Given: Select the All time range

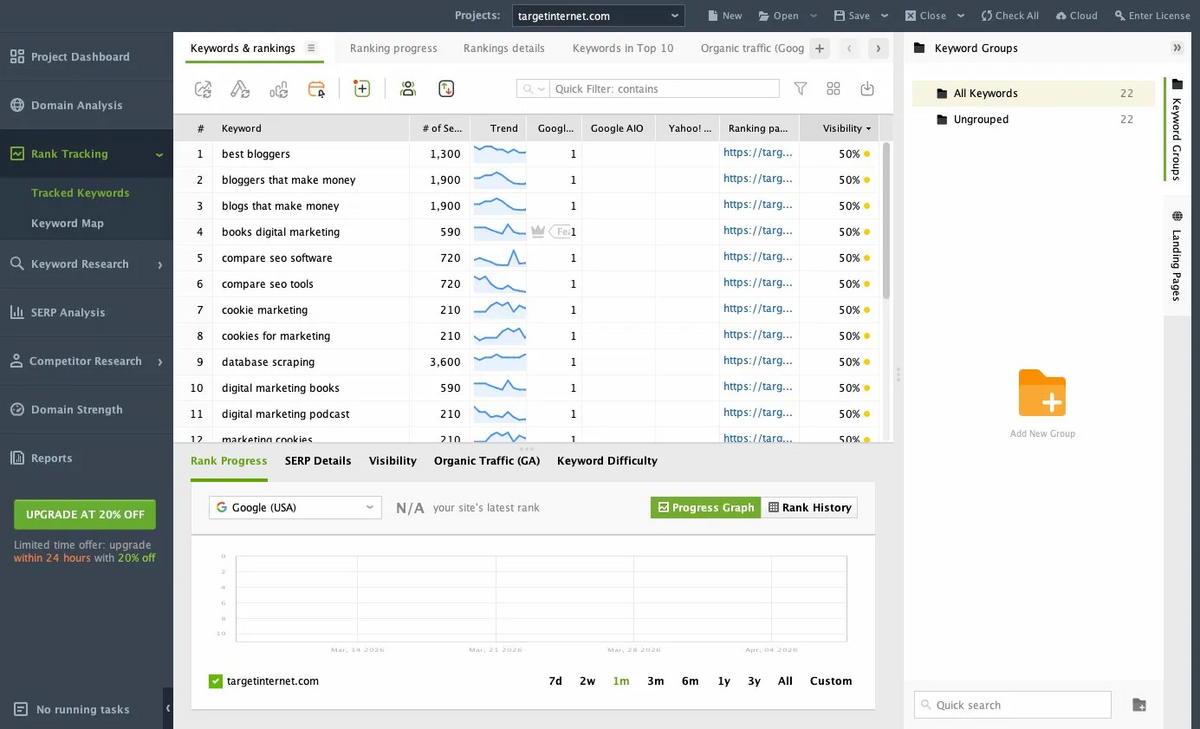Looking at the screenshot, I should [785, 681].
